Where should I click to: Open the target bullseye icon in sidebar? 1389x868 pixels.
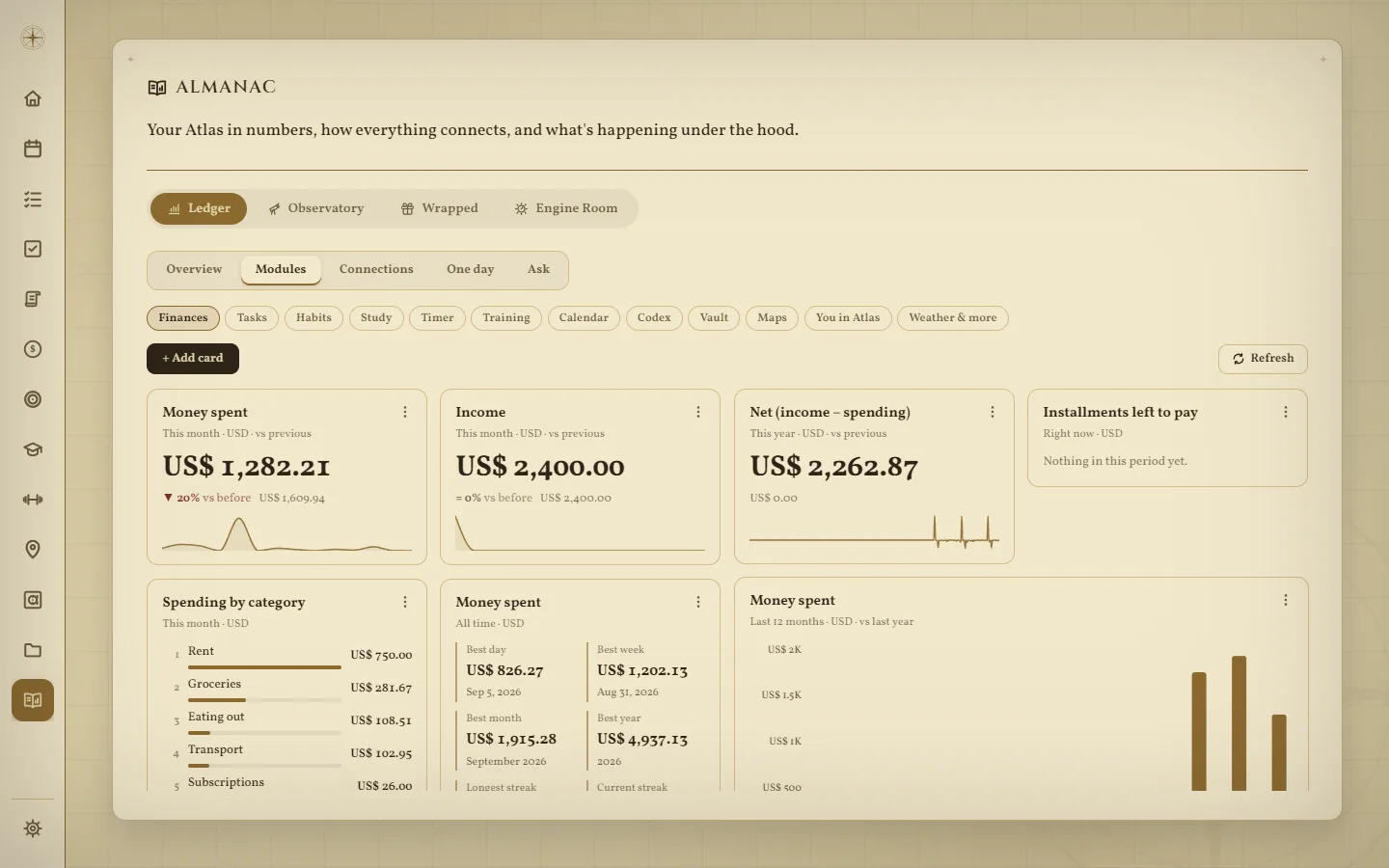[x=33, y=399]
